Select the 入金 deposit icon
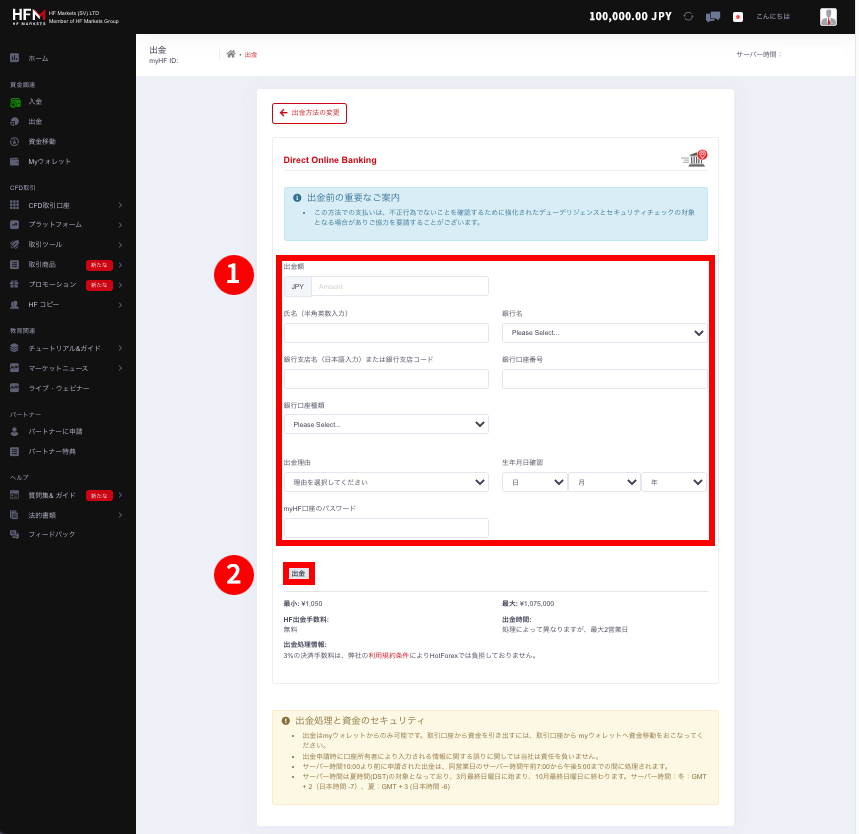The width and height of the screenshot is (859, 834). pos(15,101)
